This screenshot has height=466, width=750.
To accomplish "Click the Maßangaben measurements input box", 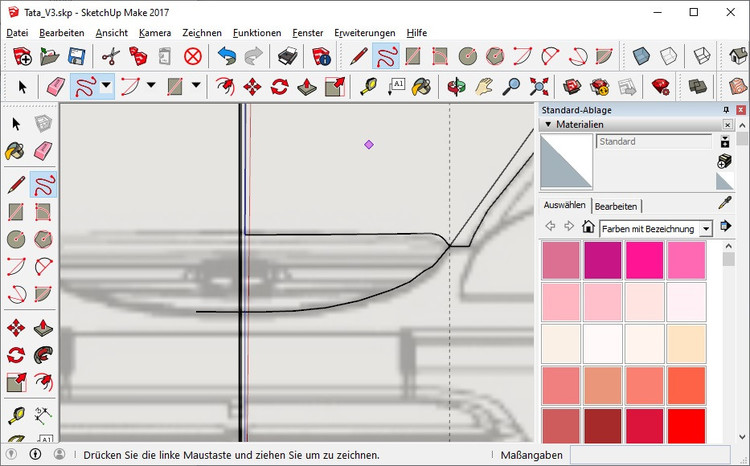I will pyautogui.click(x=650, y=455).
